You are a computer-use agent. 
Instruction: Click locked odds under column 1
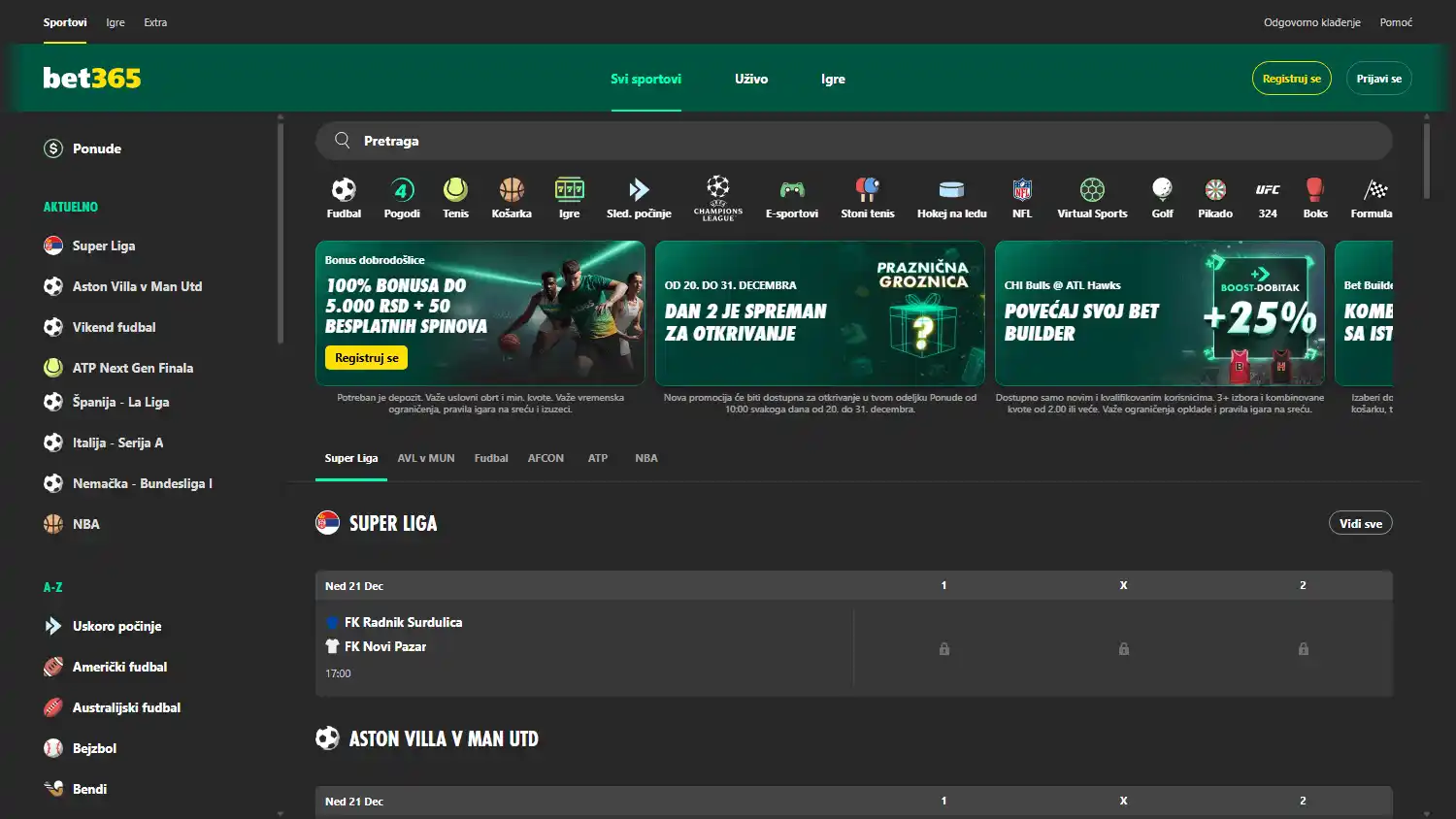pyautogui.click(x=943, y=649)
